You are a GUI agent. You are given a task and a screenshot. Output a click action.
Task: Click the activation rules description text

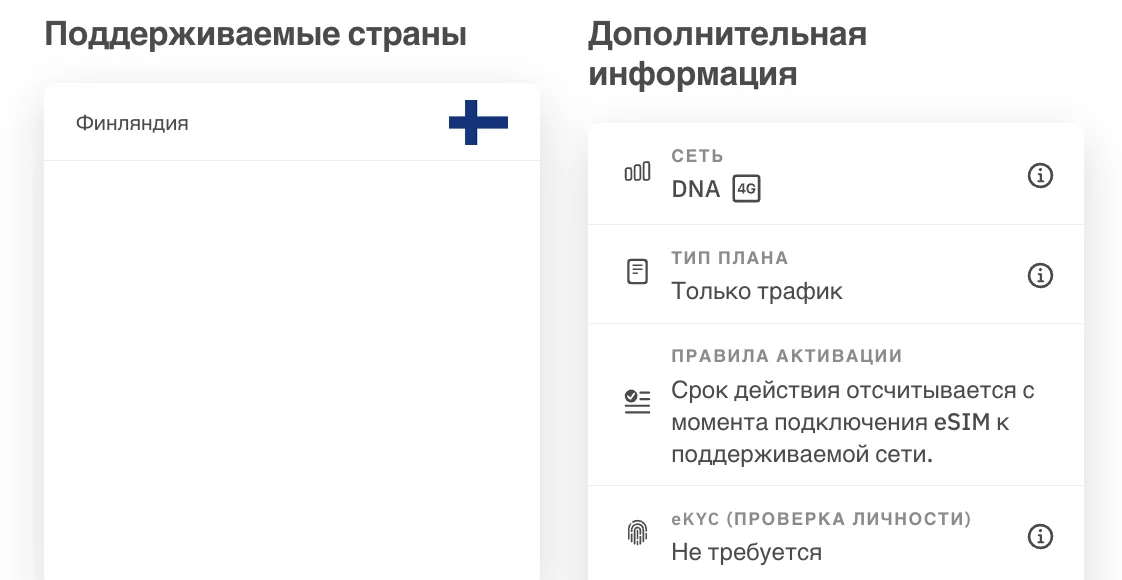(853, 422)
